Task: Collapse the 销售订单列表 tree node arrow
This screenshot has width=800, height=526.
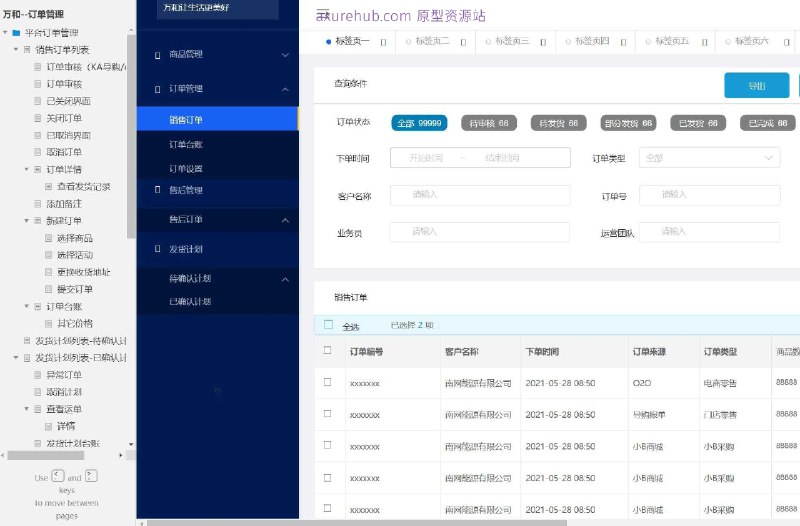Action: 16,49
